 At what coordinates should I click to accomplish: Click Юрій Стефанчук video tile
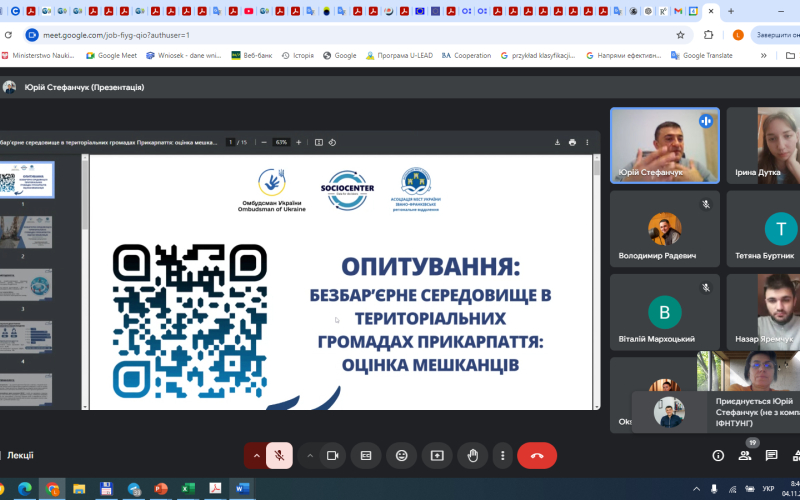pyautogui.click(x=665, y=145)
